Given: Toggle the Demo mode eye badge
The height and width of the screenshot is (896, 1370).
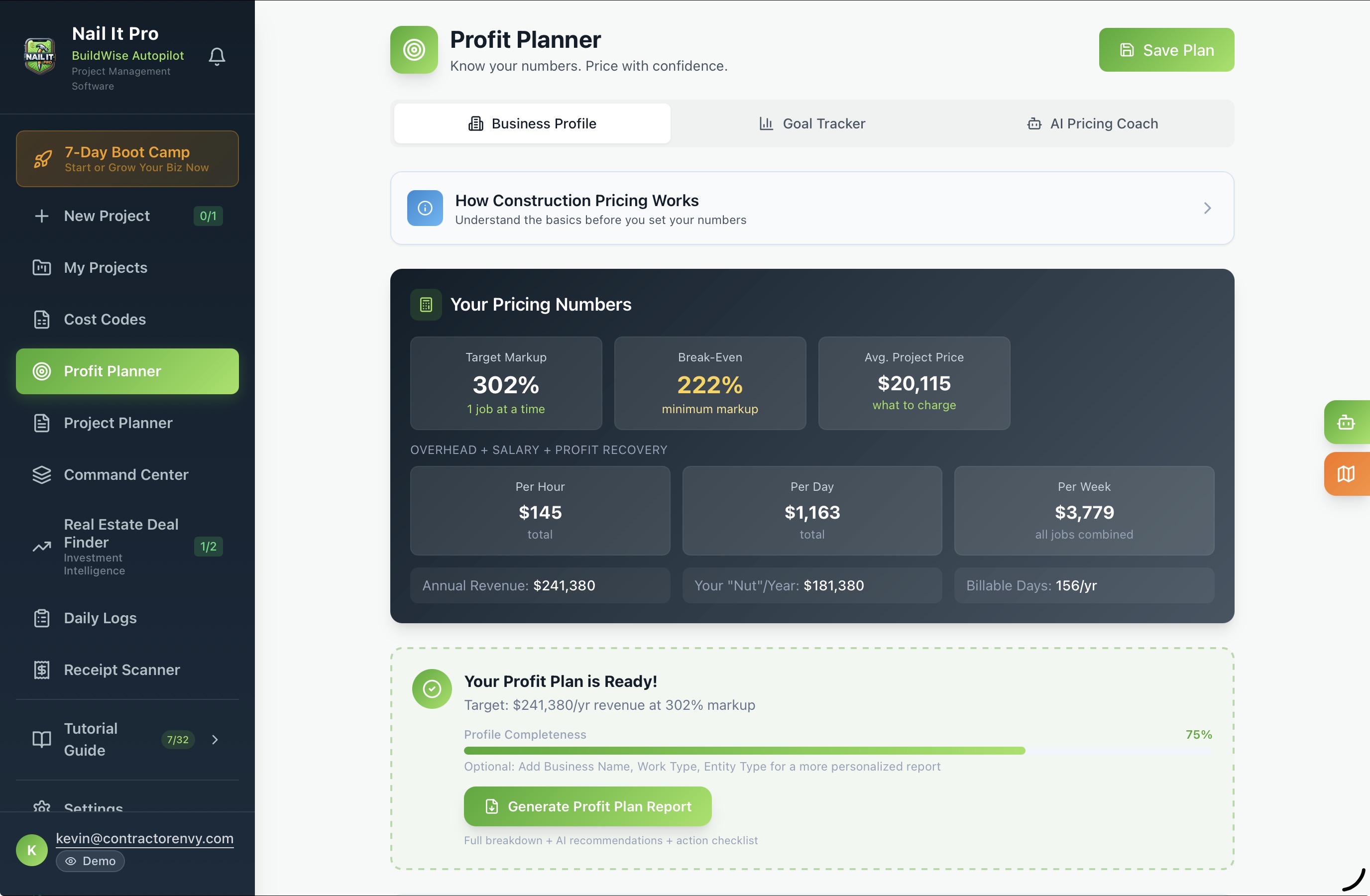Looking at the screenshot, I should coord(91,861).
